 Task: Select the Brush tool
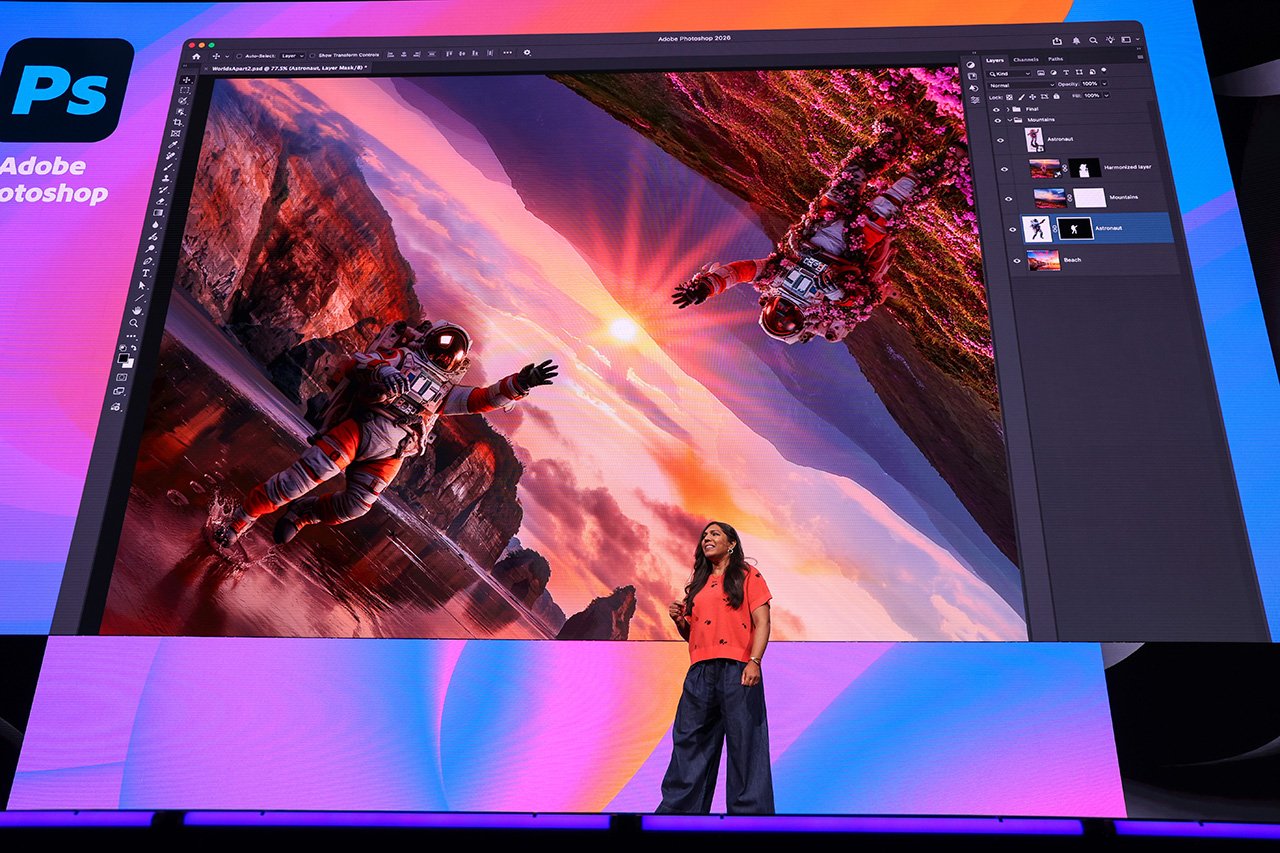167,167
